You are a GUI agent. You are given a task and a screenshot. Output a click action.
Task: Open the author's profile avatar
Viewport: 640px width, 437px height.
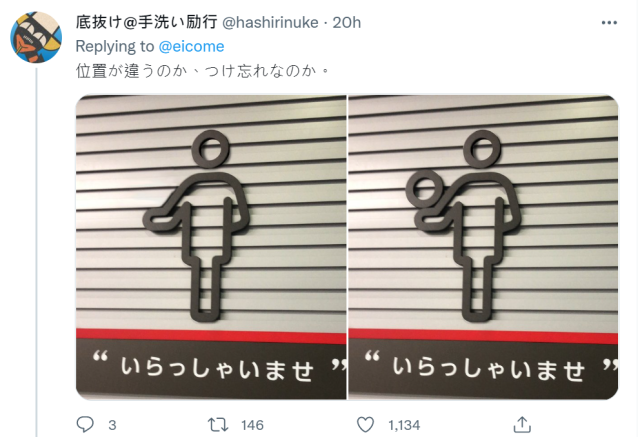coord(36,37)
